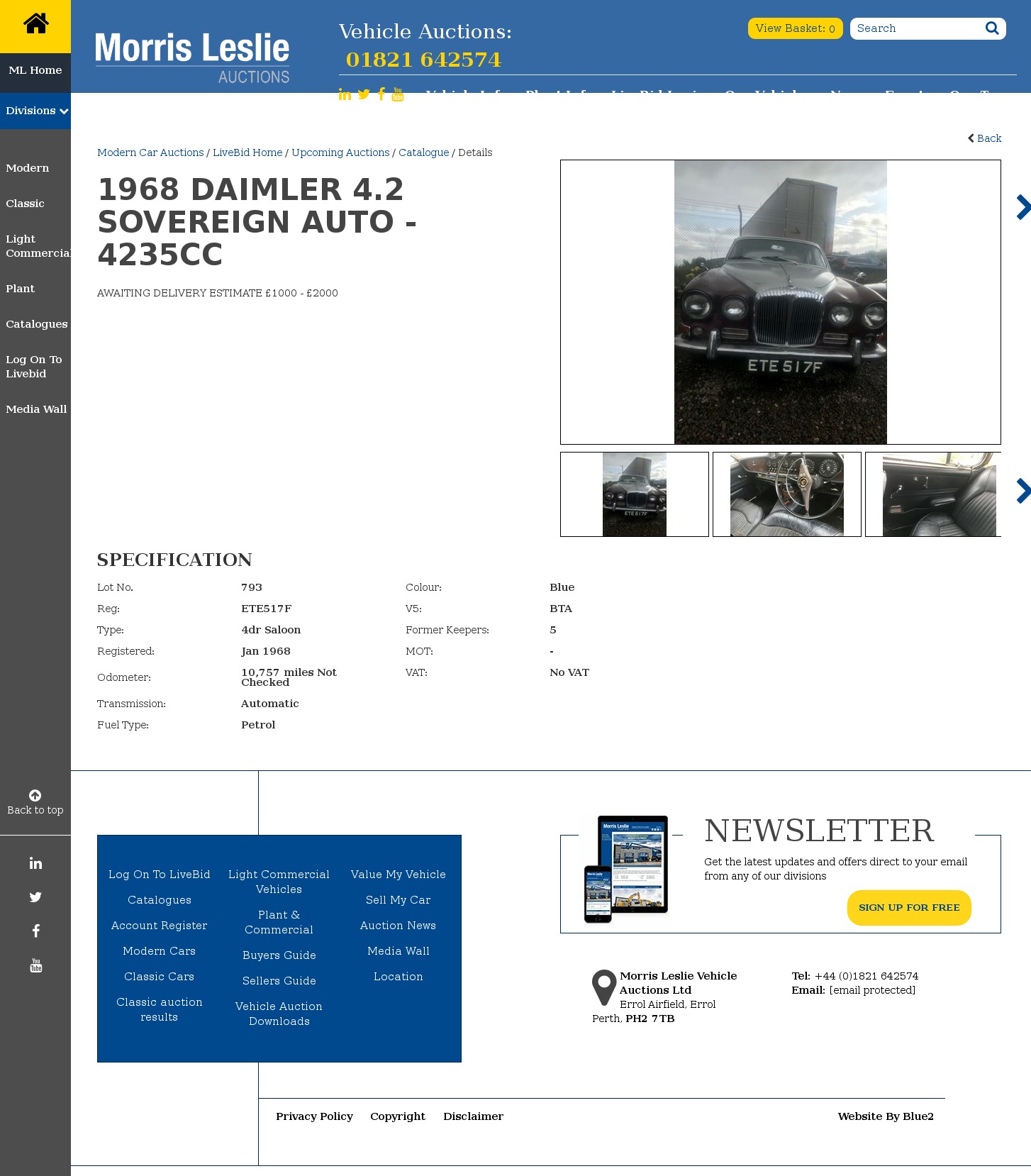Click the 01821 642574 phone number
1031x1176 pixels.
[x=423, y=60]
